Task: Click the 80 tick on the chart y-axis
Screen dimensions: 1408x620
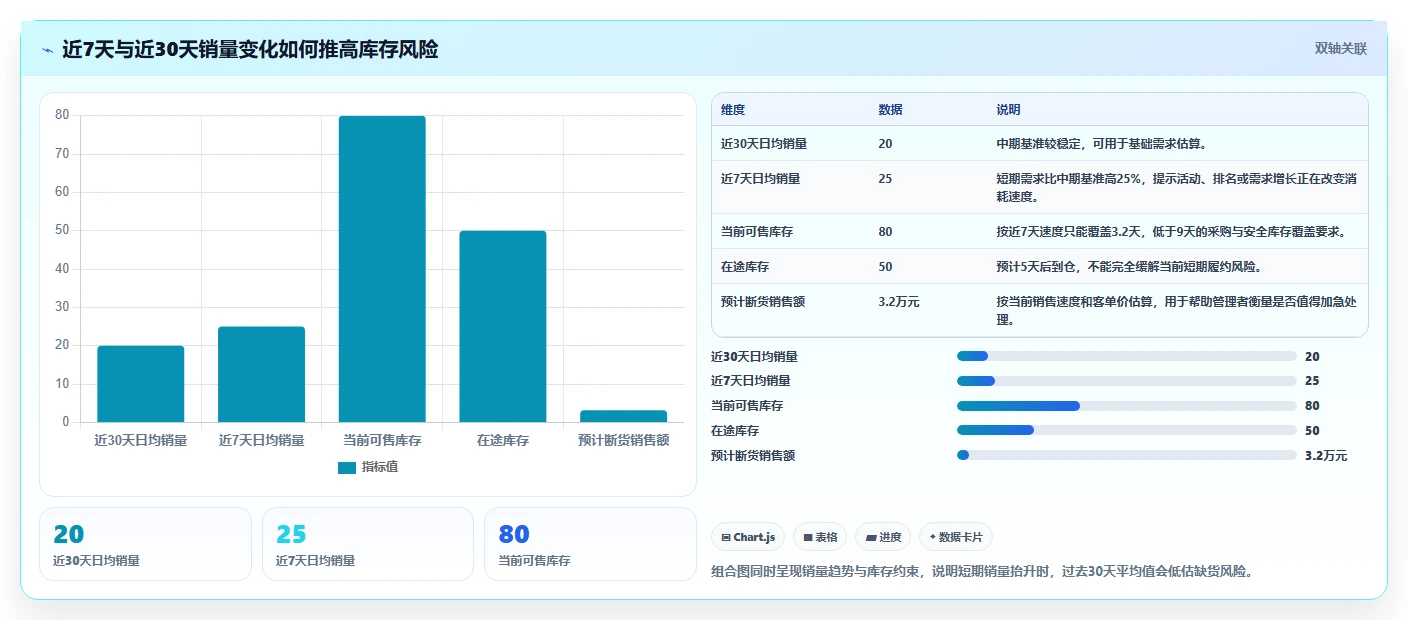Action: (x=62, y=115)
